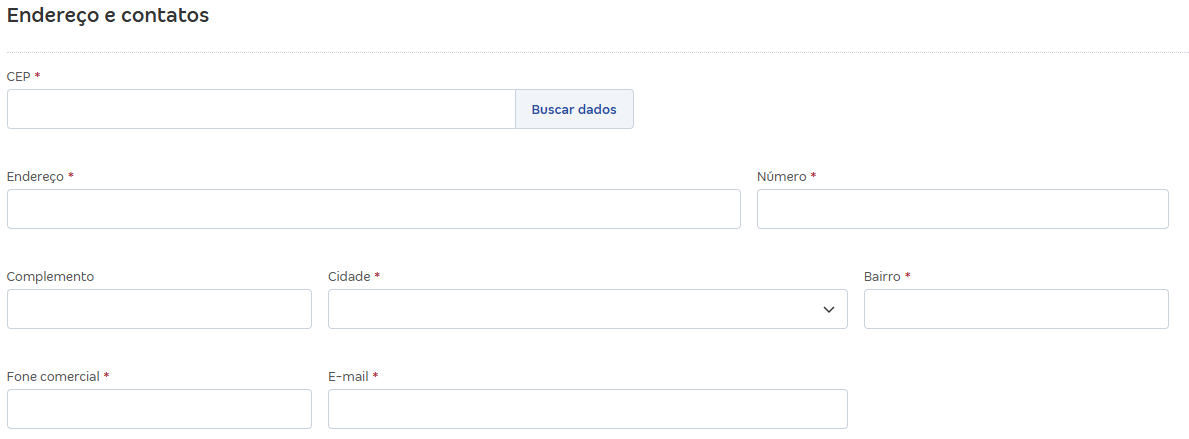Click the Fone comercial label

click(x=53, y=376)
